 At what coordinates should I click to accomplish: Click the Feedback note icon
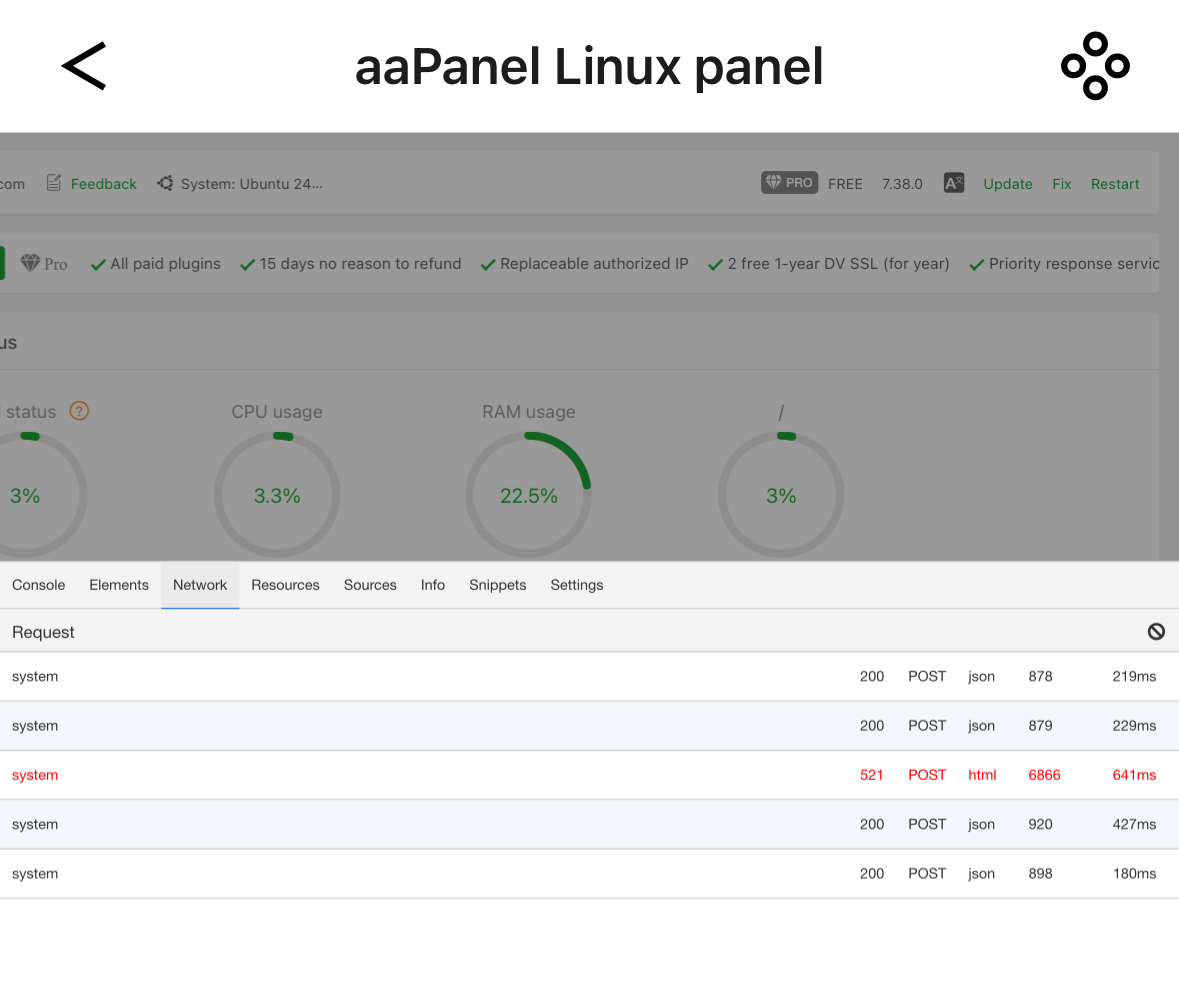click(54, 183)
